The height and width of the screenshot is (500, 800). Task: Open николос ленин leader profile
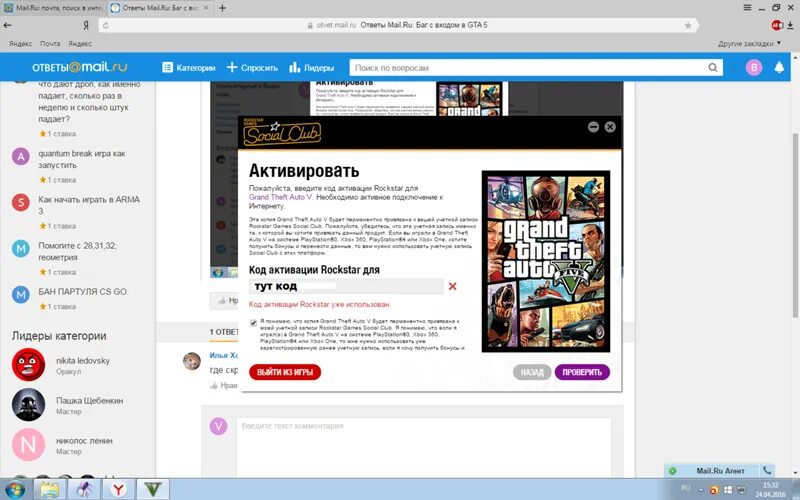pos(84,440)
